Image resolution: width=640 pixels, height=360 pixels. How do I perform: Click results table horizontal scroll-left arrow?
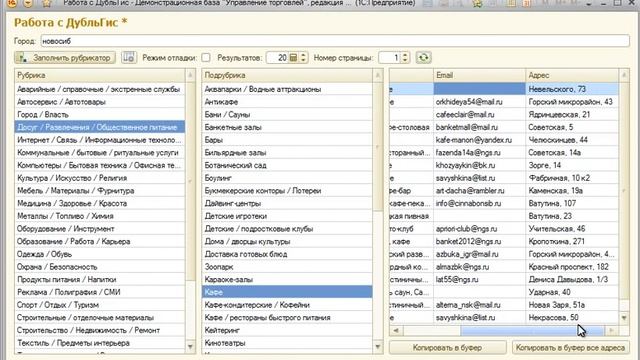[396, 330]
